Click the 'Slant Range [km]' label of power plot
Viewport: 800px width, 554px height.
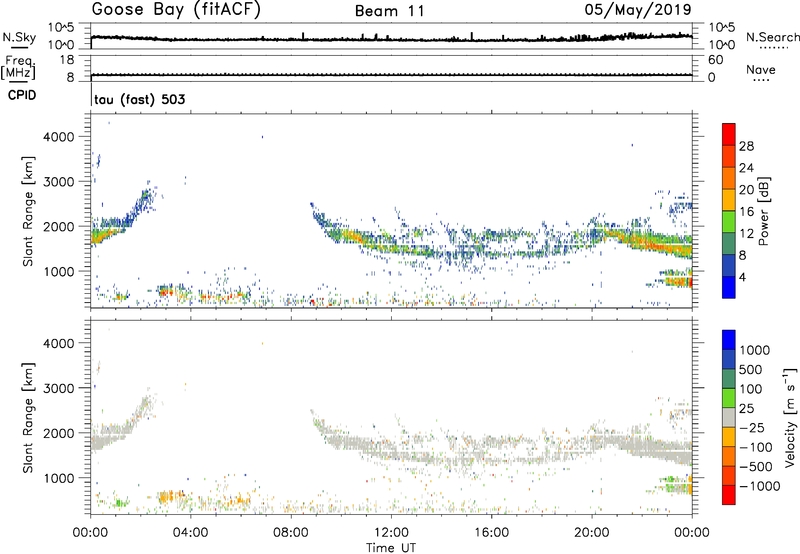click(28, 211)
